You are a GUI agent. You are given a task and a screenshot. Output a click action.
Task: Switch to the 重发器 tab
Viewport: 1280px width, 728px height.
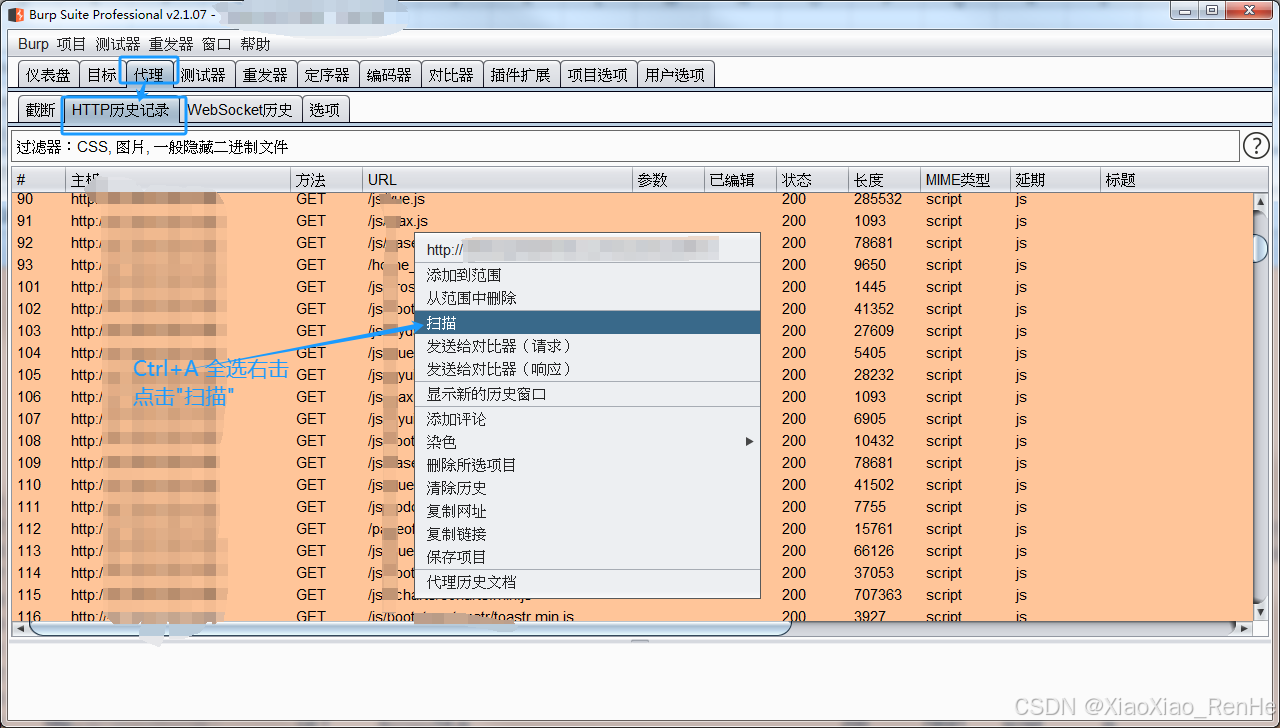point(265,75)
